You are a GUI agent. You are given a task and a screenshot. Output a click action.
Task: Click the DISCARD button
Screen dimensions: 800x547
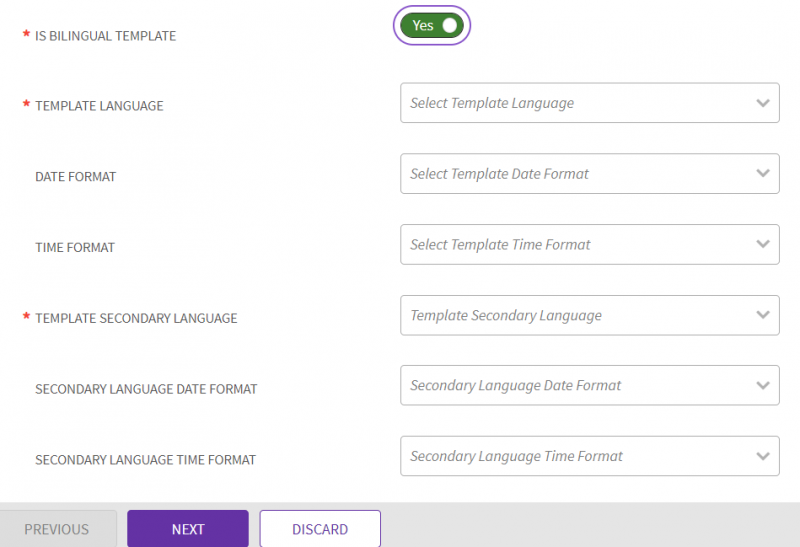coord(320,529)
